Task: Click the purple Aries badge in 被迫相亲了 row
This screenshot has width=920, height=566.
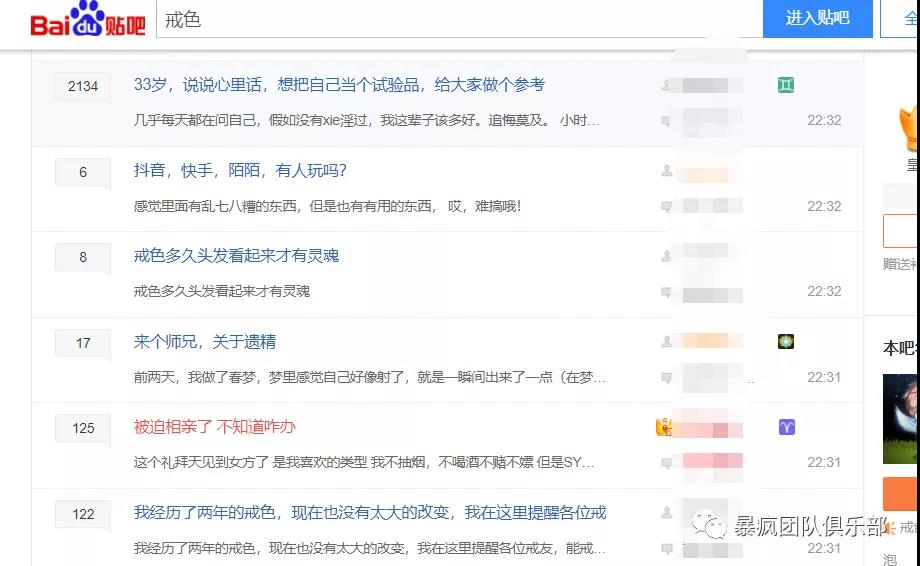Action: click(786, 427)
